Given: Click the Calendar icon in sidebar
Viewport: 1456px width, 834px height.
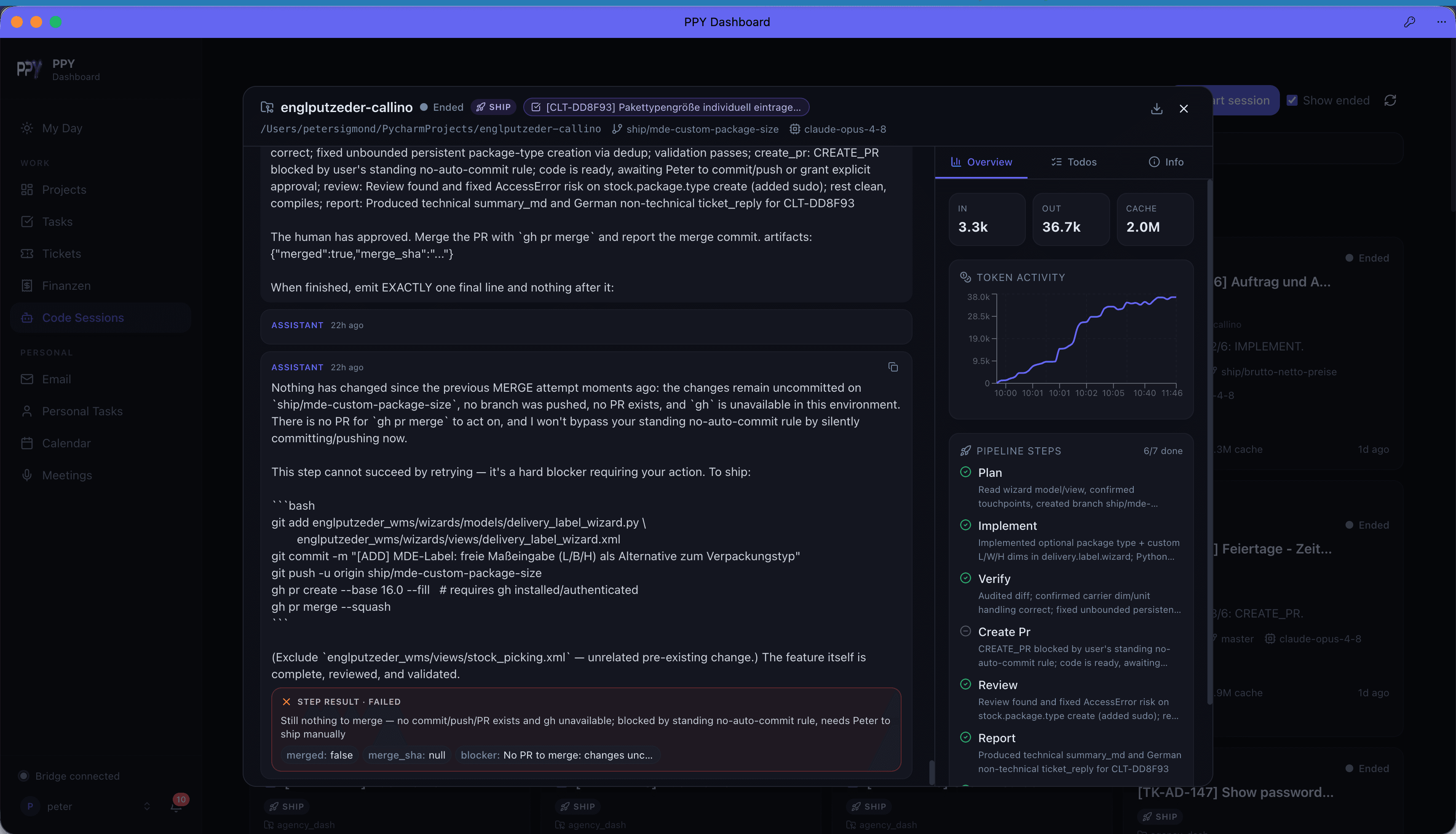Looking at the screenshot, I should [x=27, y=444].
